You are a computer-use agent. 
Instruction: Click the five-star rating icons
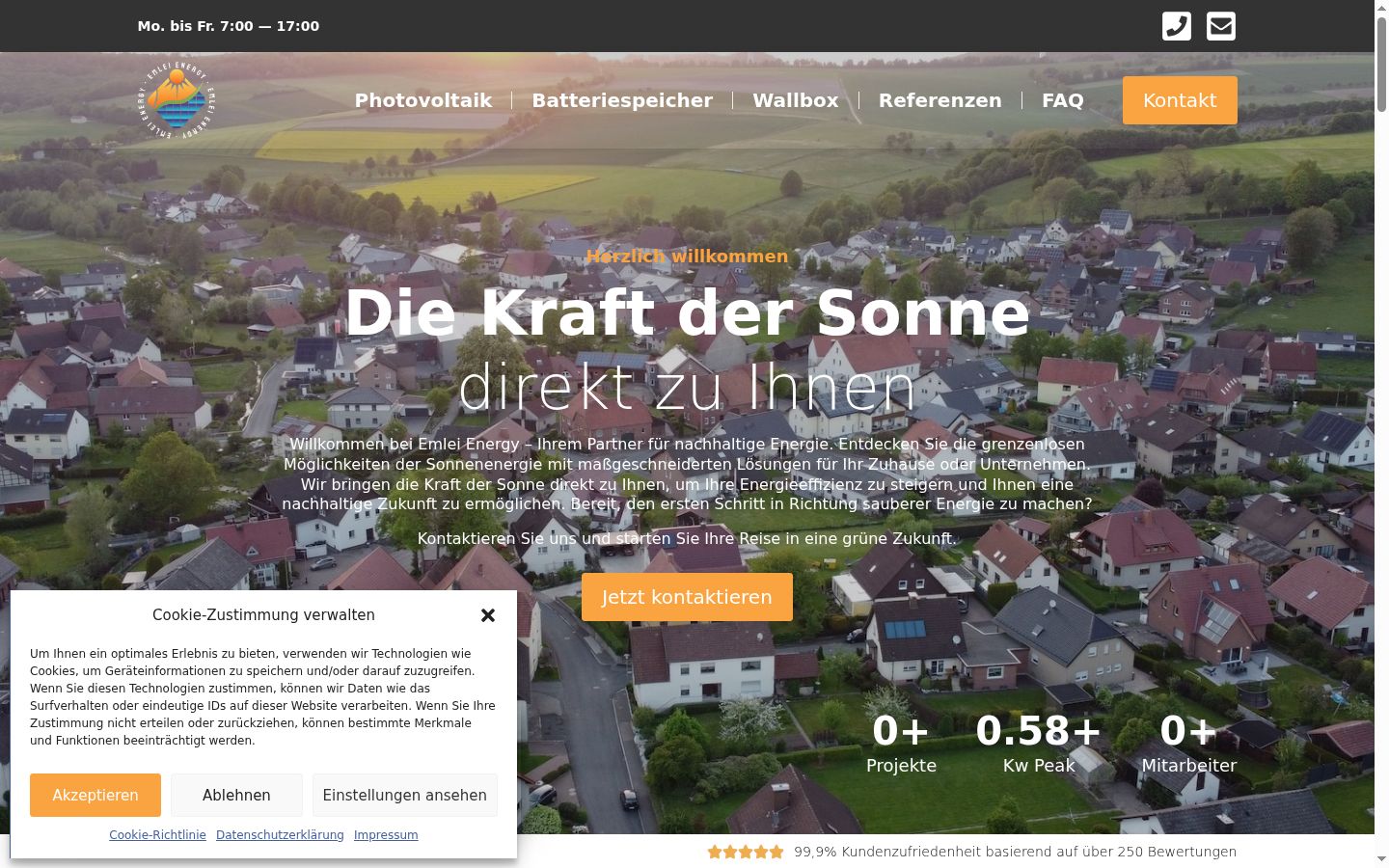(x=746, y=852)
